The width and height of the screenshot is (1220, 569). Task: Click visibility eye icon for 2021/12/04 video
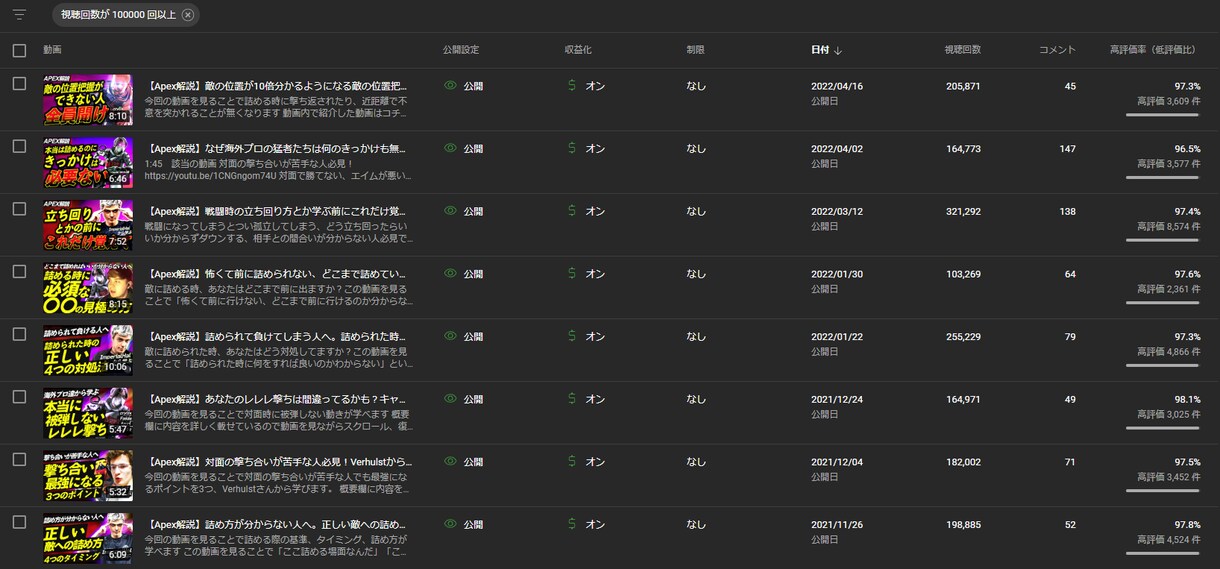pos(450,461)
